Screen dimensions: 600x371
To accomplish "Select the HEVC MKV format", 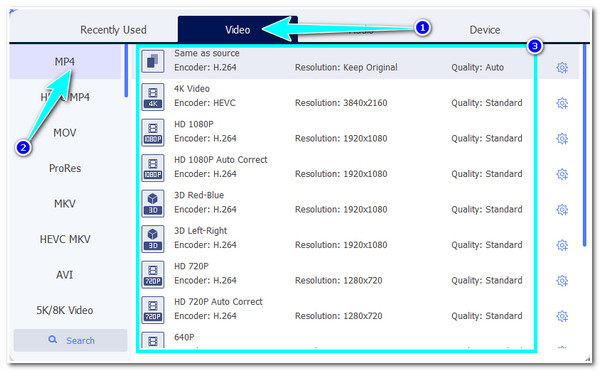I will 65,239.
